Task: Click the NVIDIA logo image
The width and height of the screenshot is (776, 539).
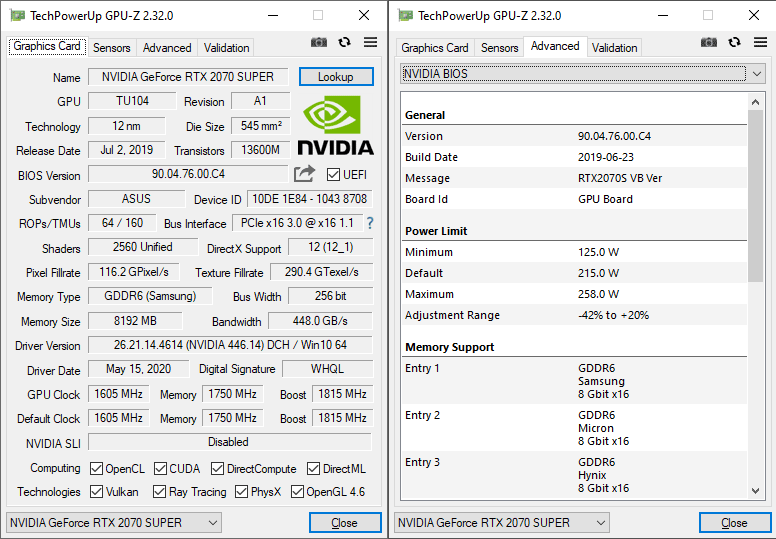Action: 335,126
